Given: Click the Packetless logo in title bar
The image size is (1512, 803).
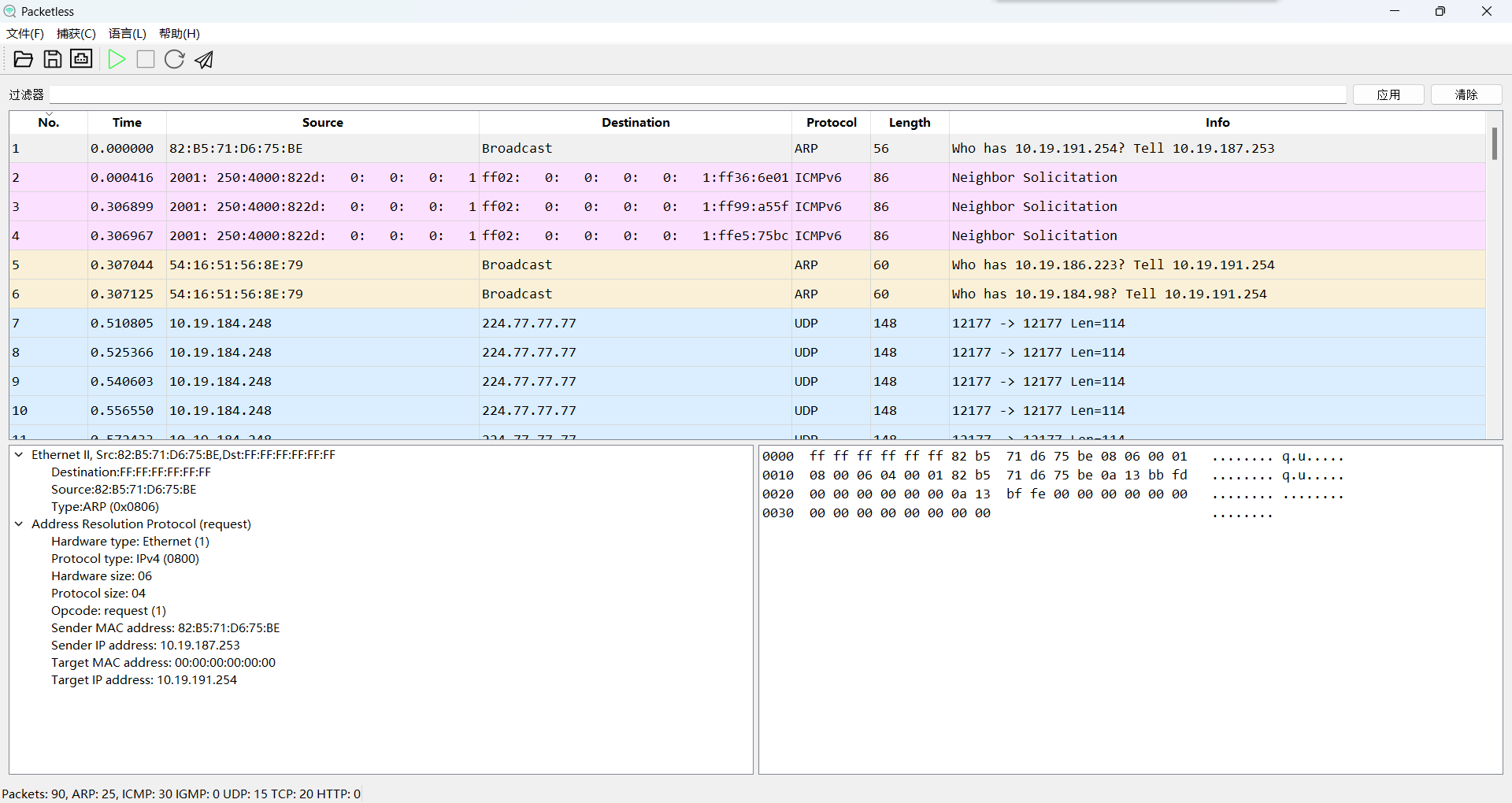Looking at the screenshot, I should point(9,11).
